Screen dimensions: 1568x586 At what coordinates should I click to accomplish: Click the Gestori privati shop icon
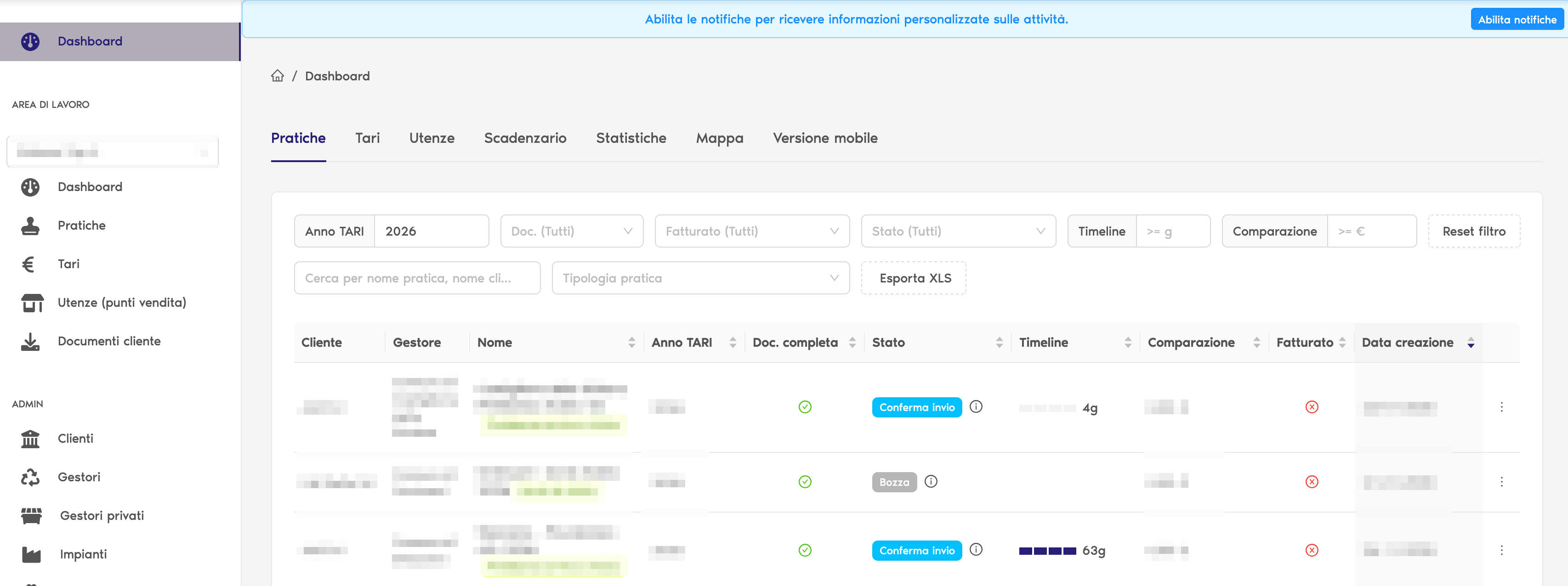(32, 515)
